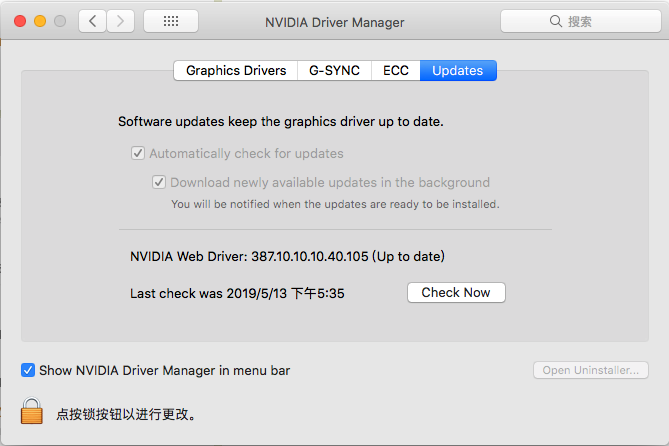Focus the 搜索 search field
The height and width of the screenshot is (446, 669).
tap(581, 21)
